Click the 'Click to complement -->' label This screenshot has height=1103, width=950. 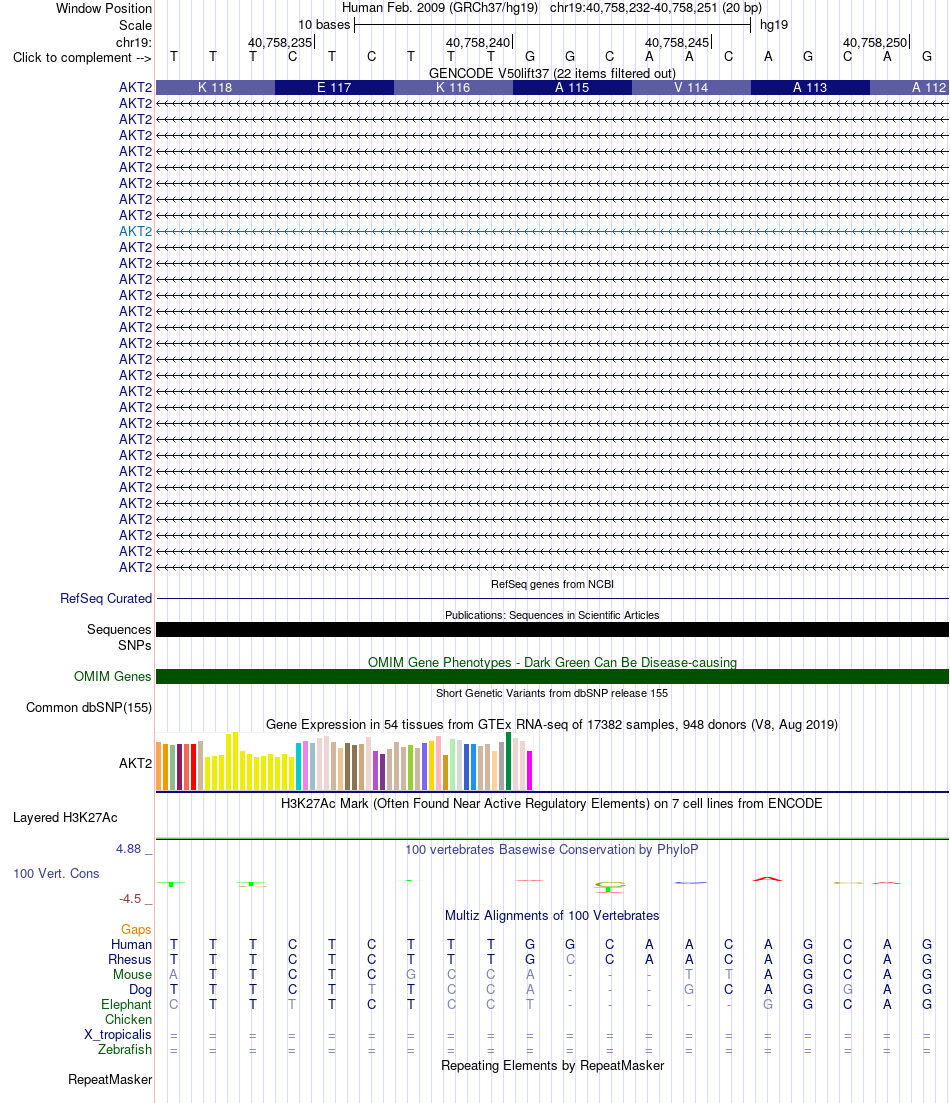82,58
